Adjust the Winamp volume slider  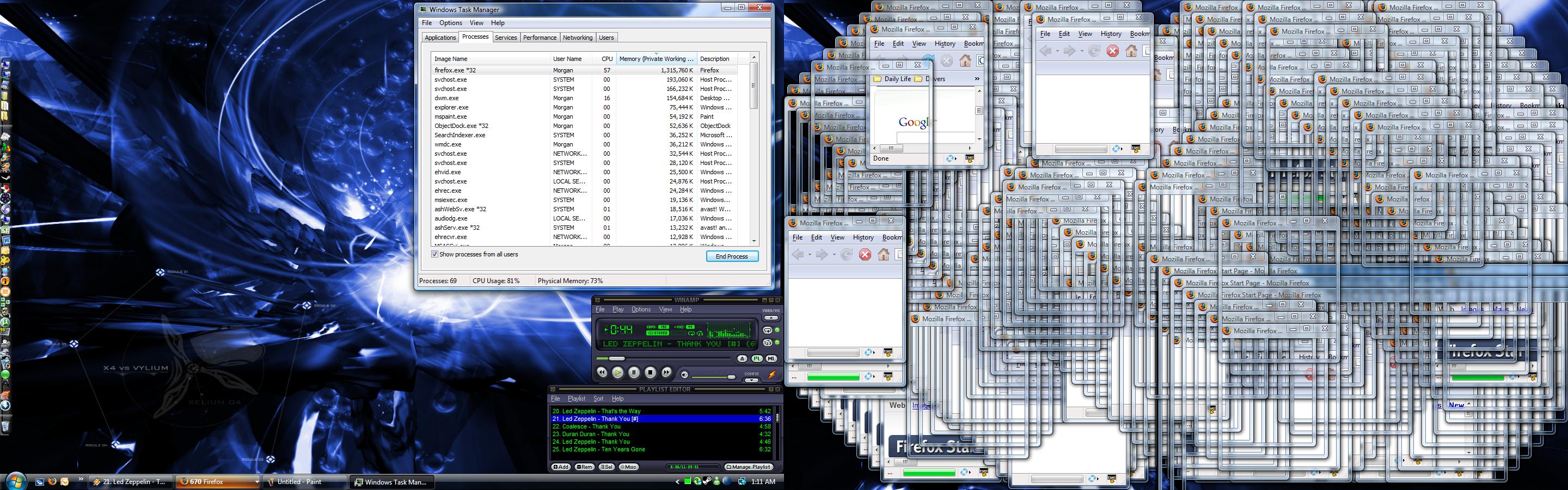(713, 377)
